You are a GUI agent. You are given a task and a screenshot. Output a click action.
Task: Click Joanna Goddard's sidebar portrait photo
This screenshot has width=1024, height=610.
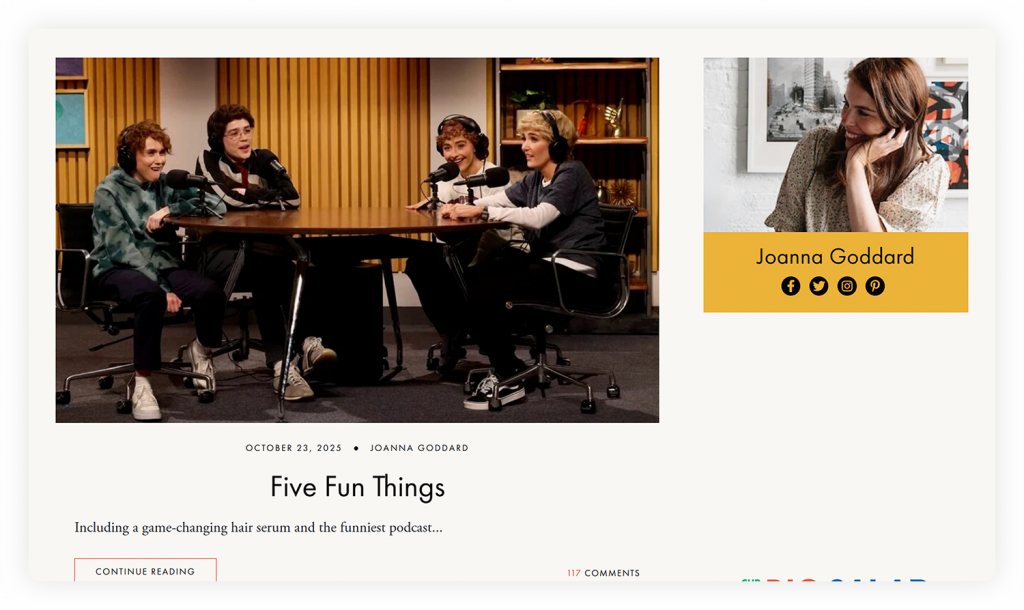click(835, 145)
